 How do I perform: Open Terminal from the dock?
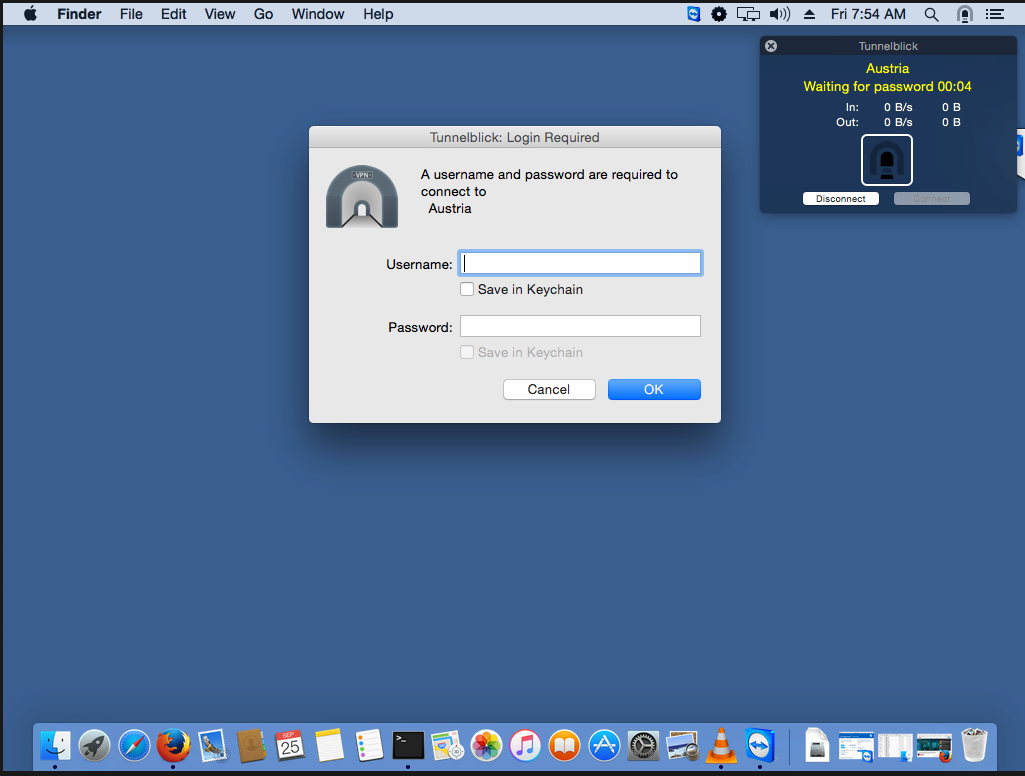point(408,745)
